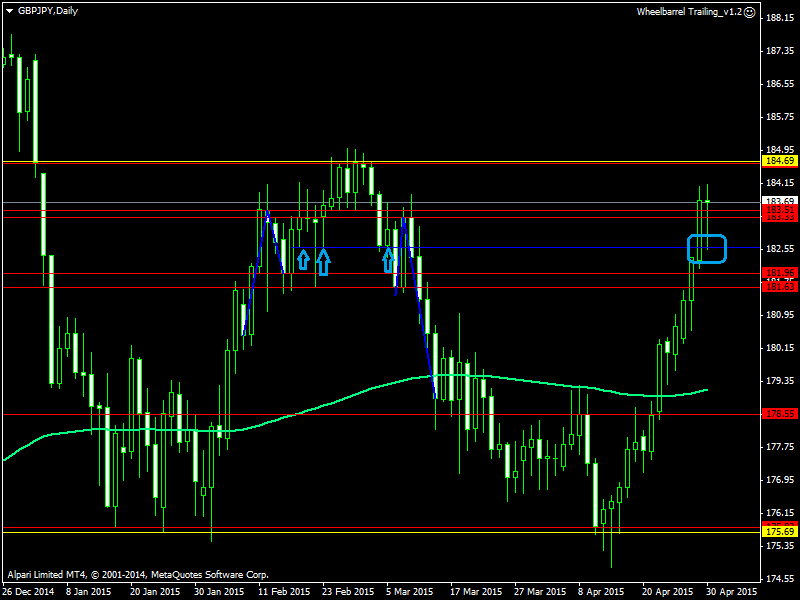This screenshot has width=800, height=600.
Task: Click the 20 Jan 2015 date label
Action: pos(155,592)
